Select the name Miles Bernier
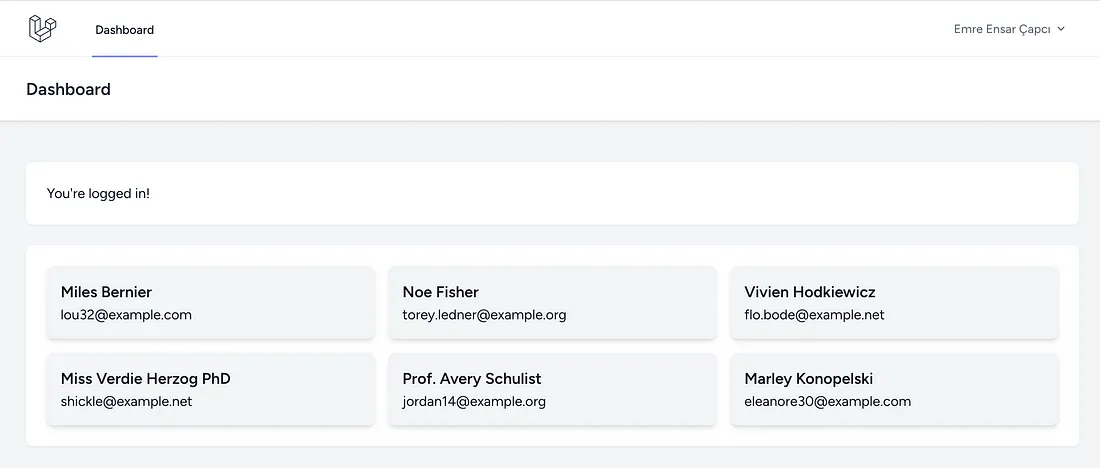Viewport: 1100px width, 468px height. click(106, 292)
